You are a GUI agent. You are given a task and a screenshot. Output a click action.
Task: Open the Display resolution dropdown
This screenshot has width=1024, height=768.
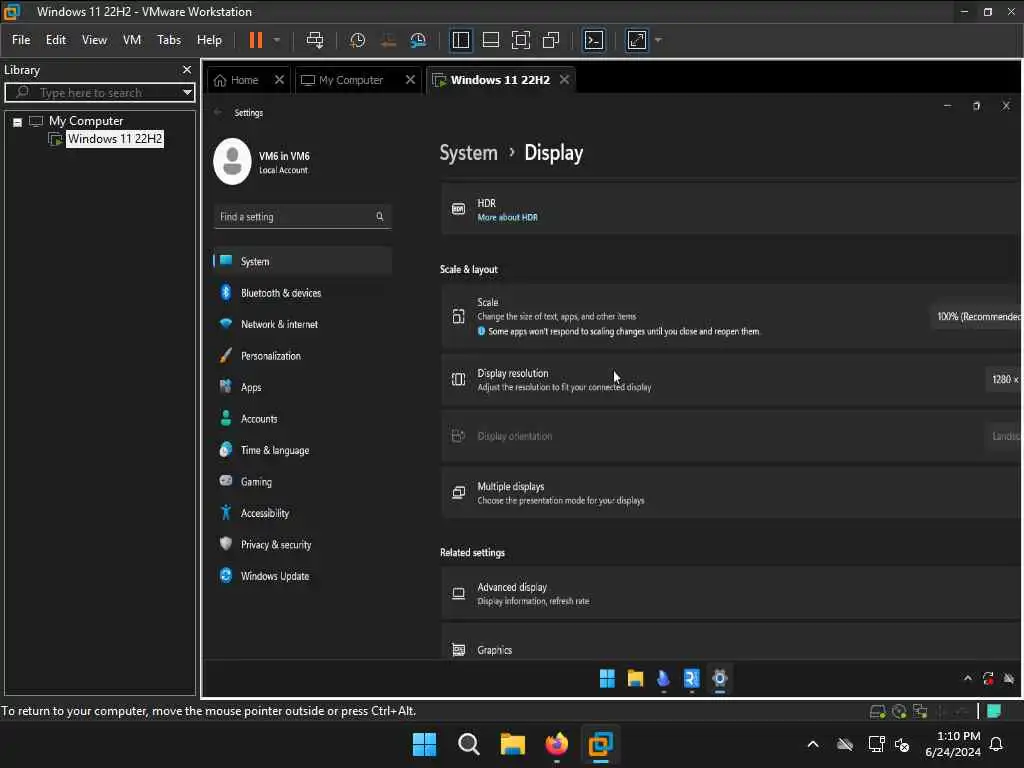tap(1004, 379)
